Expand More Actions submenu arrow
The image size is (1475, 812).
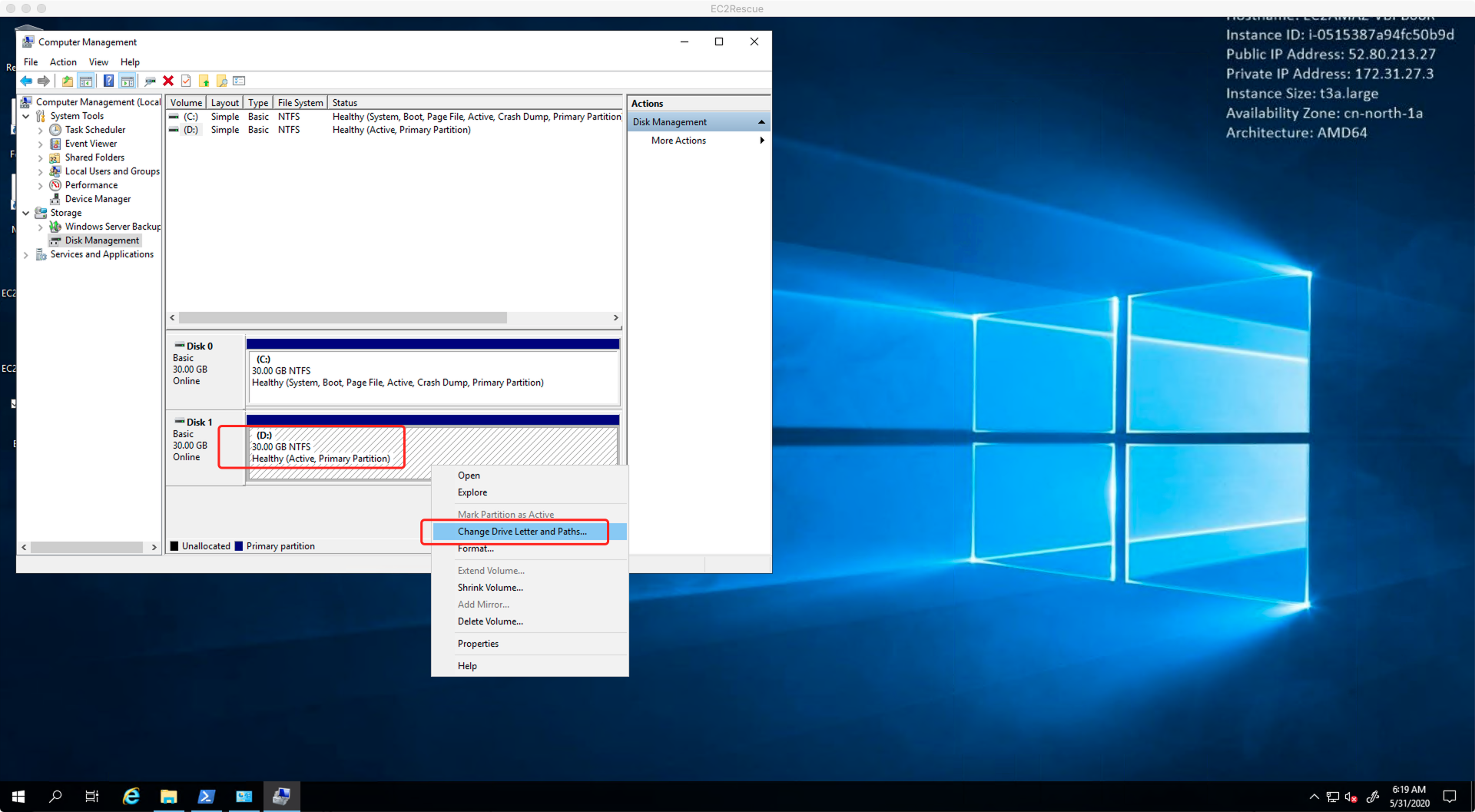[761, 141]
